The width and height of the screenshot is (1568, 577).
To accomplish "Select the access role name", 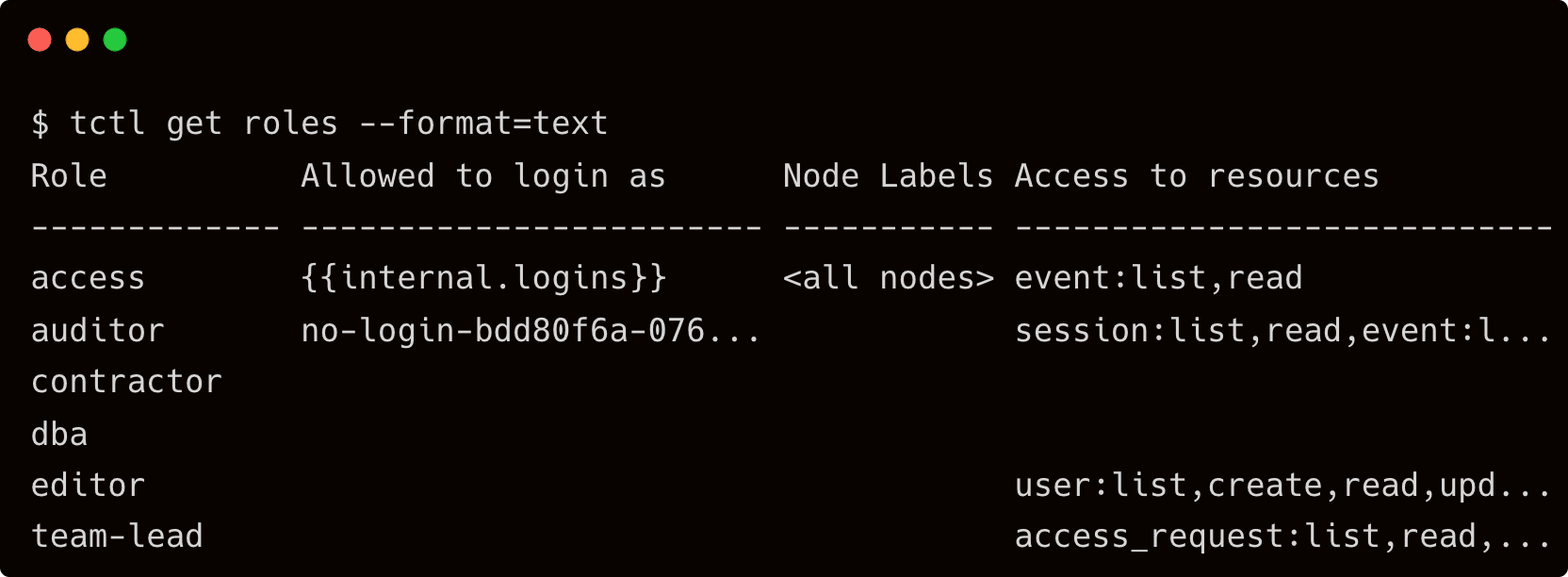I will tap(88, 278).
